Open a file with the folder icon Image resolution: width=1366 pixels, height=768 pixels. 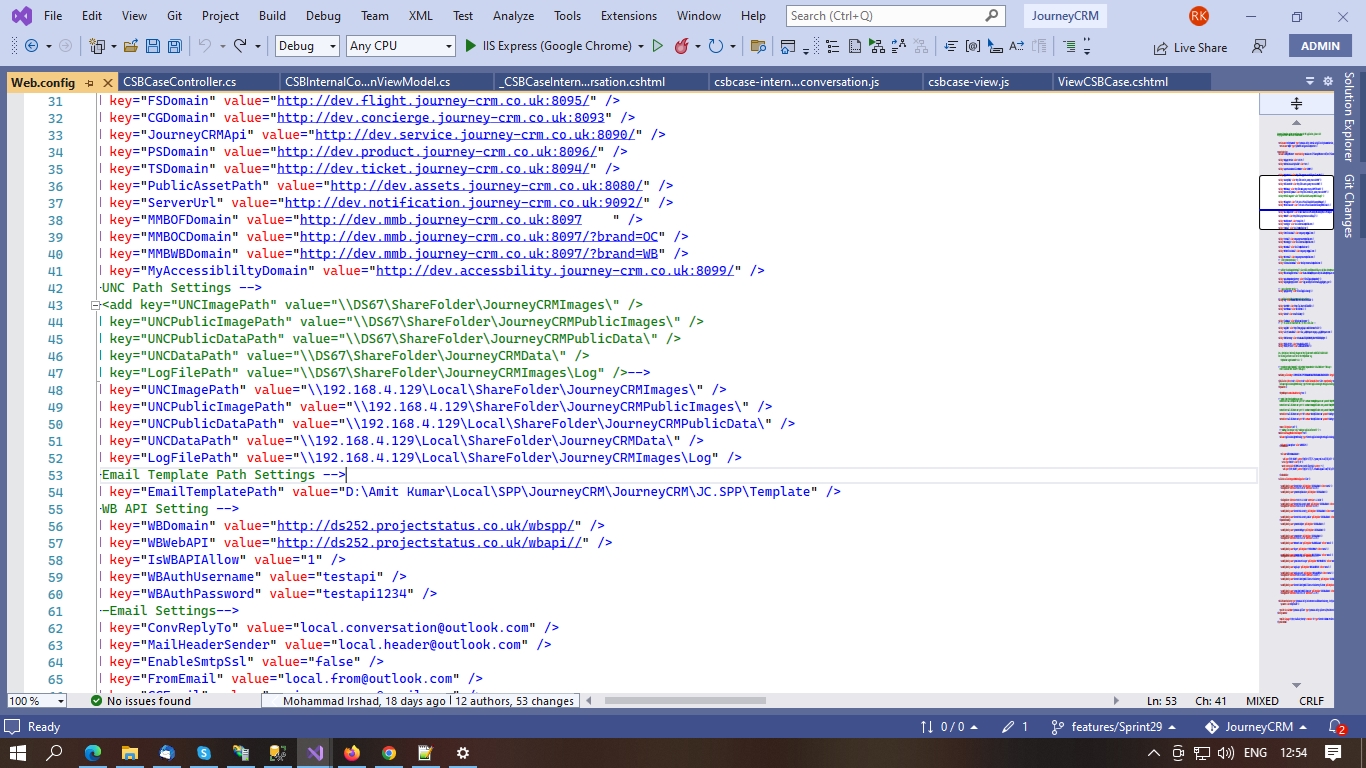coord(131,46)
